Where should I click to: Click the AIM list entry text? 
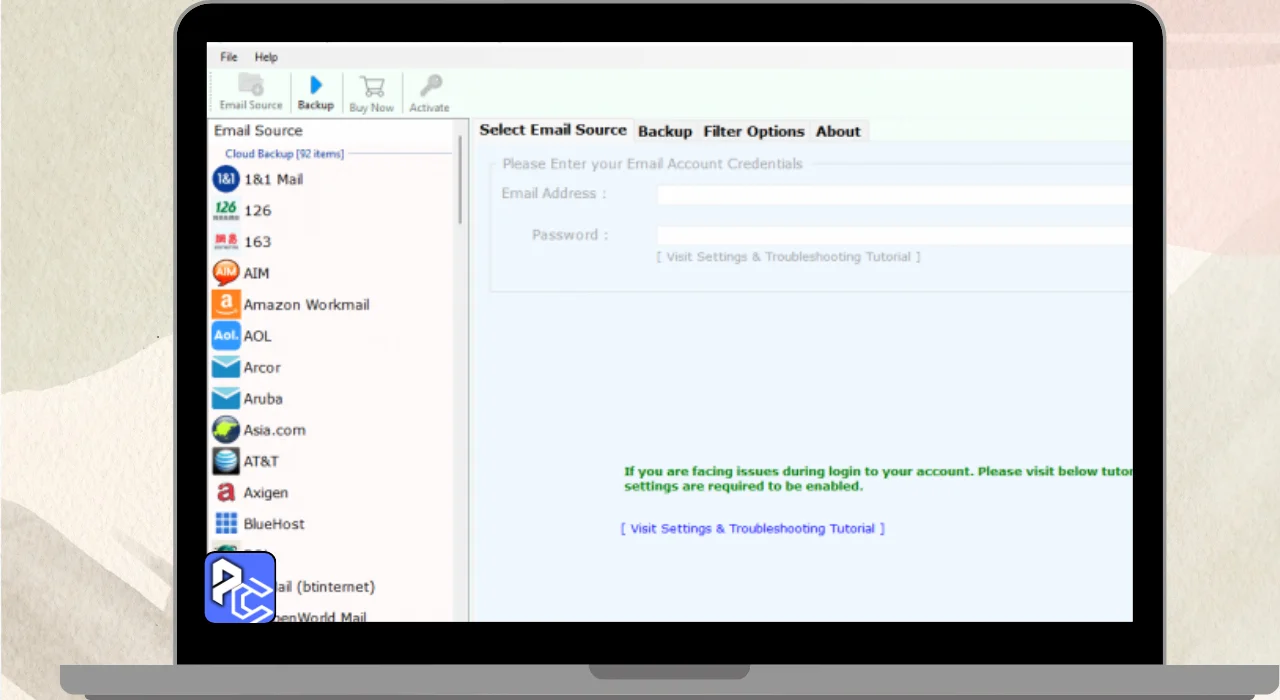256,273
